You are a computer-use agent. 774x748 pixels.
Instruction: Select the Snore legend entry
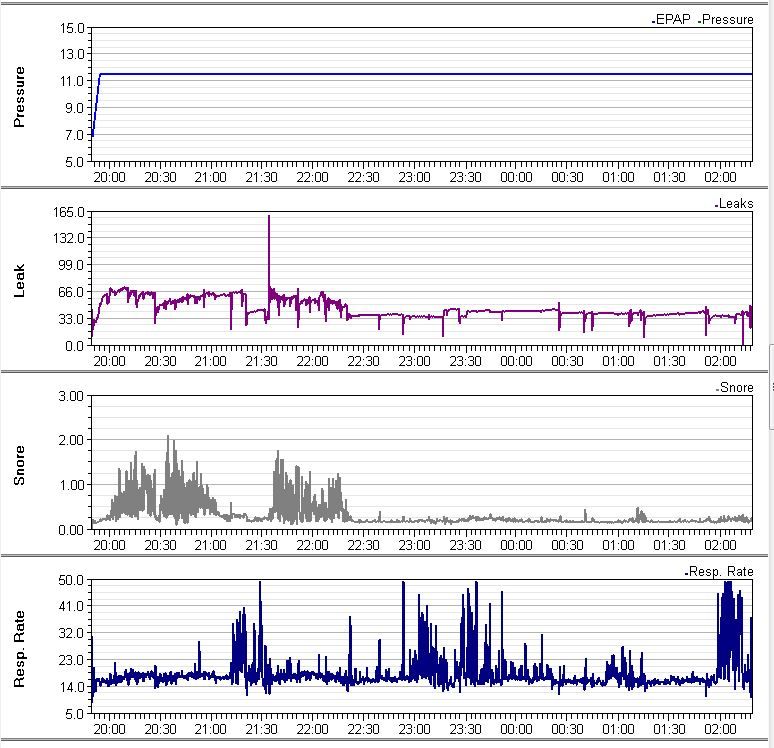point(737,387)
